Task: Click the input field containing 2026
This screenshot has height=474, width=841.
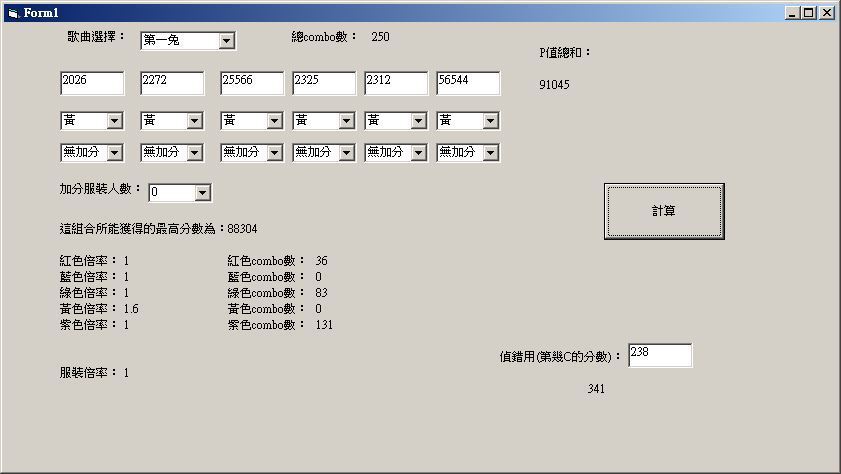Action: pos(92,83)
